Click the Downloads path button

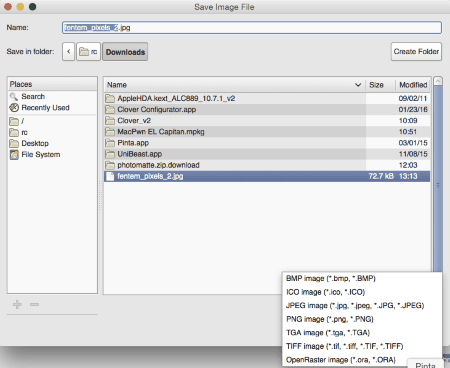[125, 52]
